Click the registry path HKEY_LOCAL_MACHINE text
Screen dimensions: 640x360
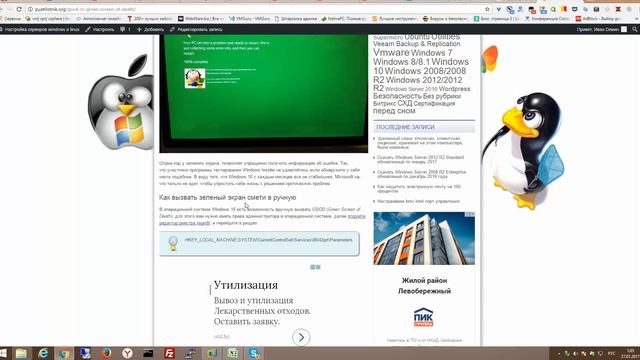coord(268,240)
